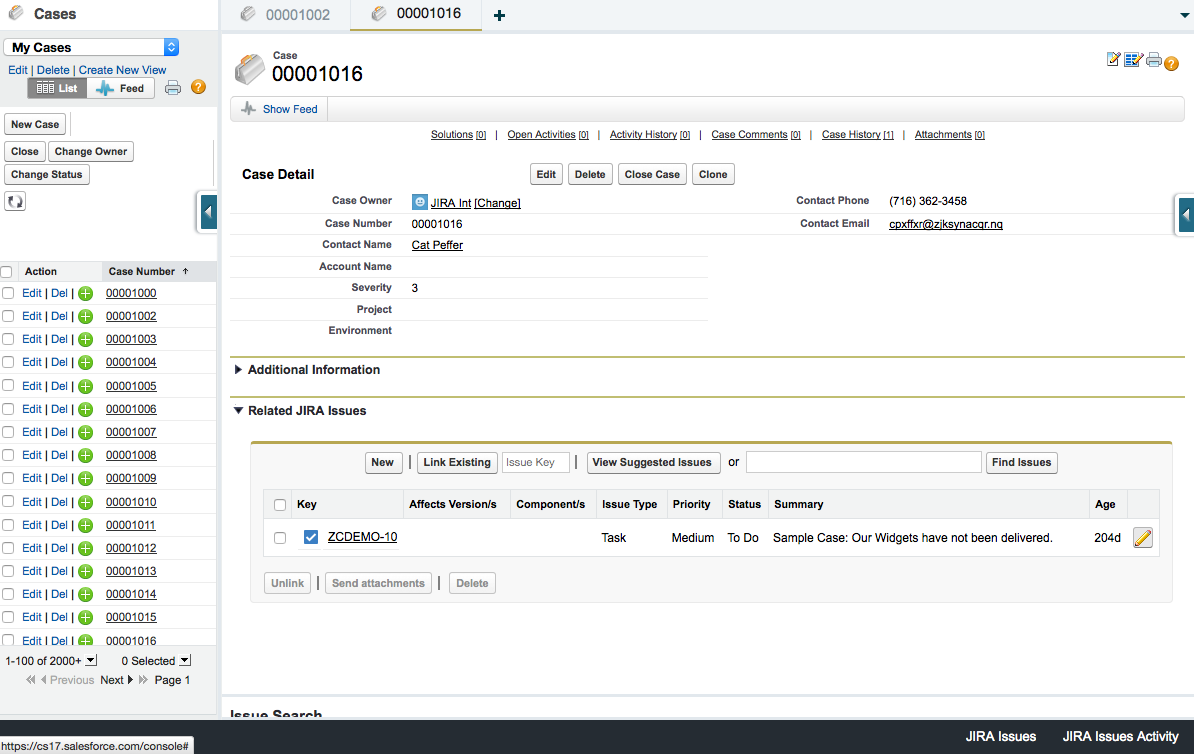
Task: Expand the Additional Information section
Action: (238, 370)
